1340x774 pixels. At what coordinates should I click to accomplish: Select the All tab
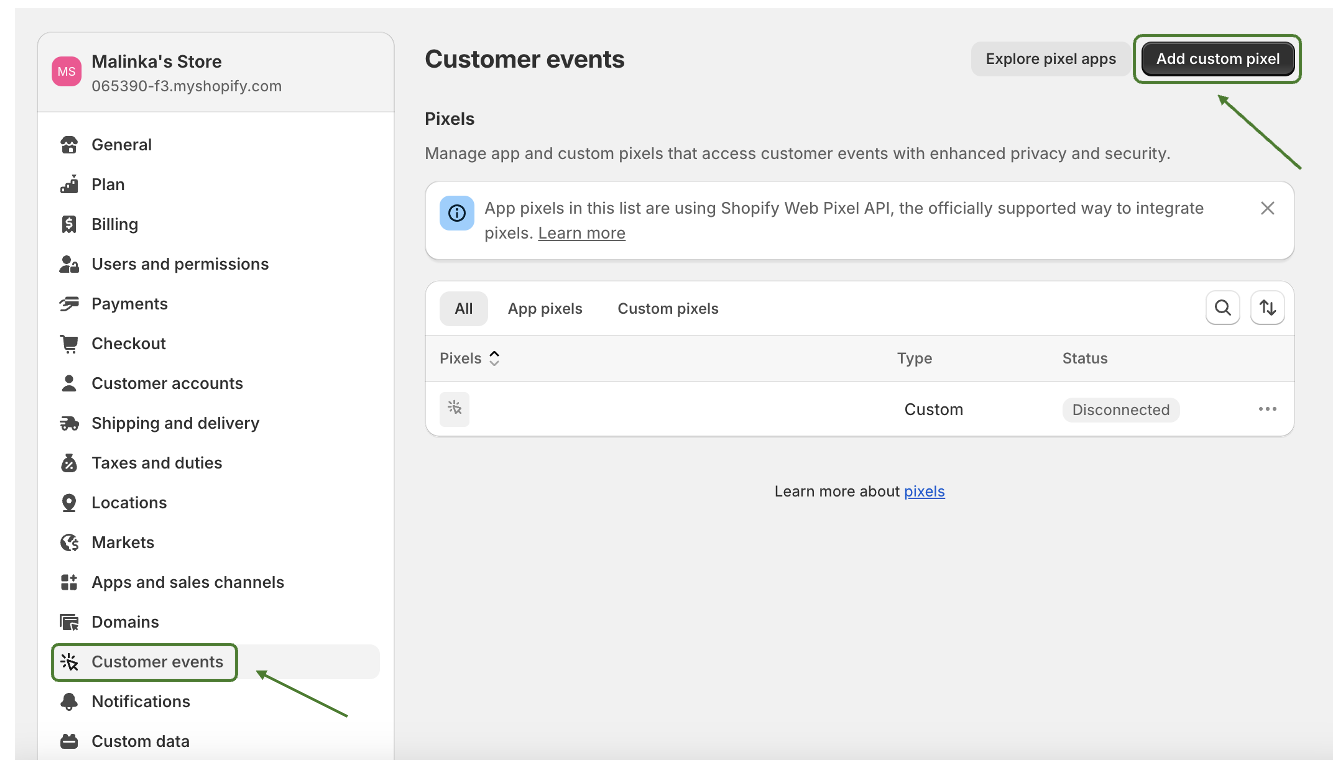464,309
